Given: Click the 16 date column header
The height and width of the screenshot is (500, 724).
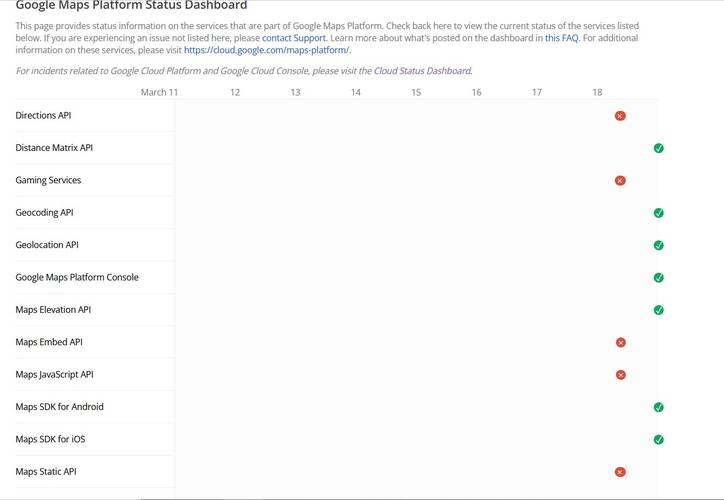Looking at the screenshot, I should pos(477,92).
